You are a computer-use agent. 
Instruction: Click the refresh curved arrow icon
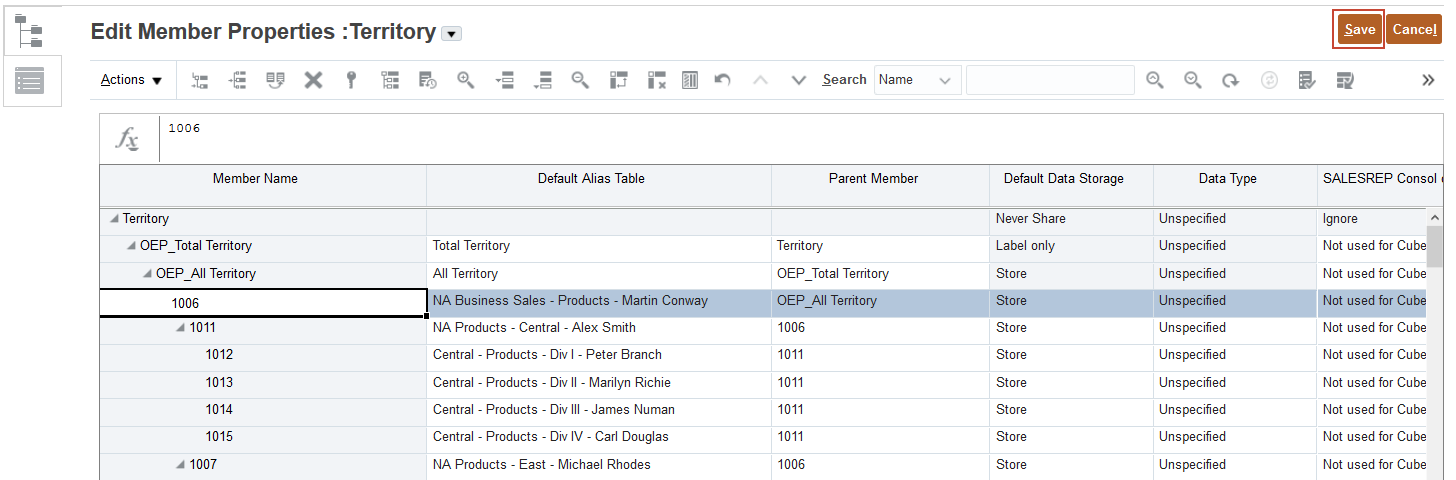[1231, 80]
